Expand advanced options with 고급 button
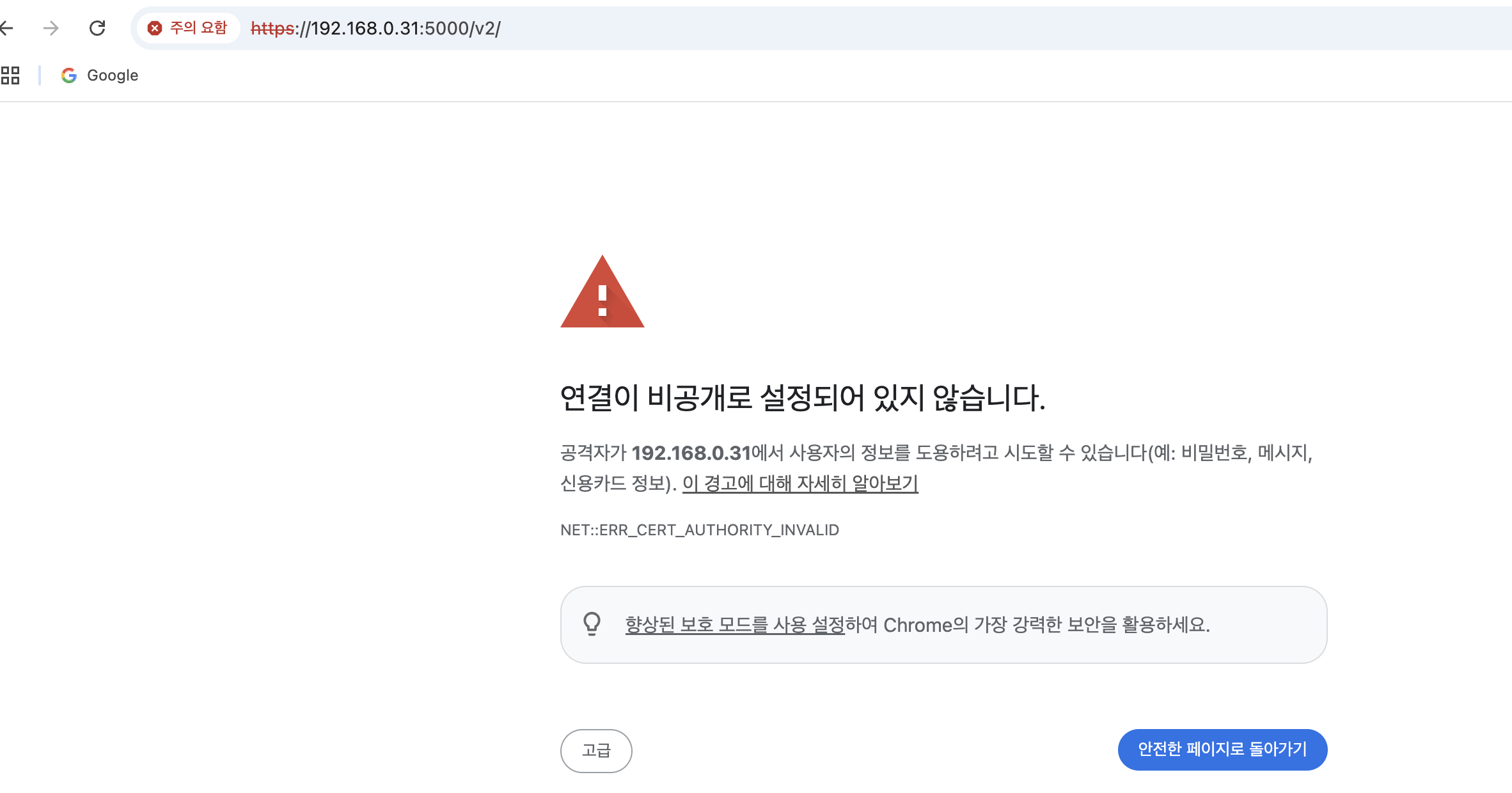The image size is (1512, 793). [596, 750]
